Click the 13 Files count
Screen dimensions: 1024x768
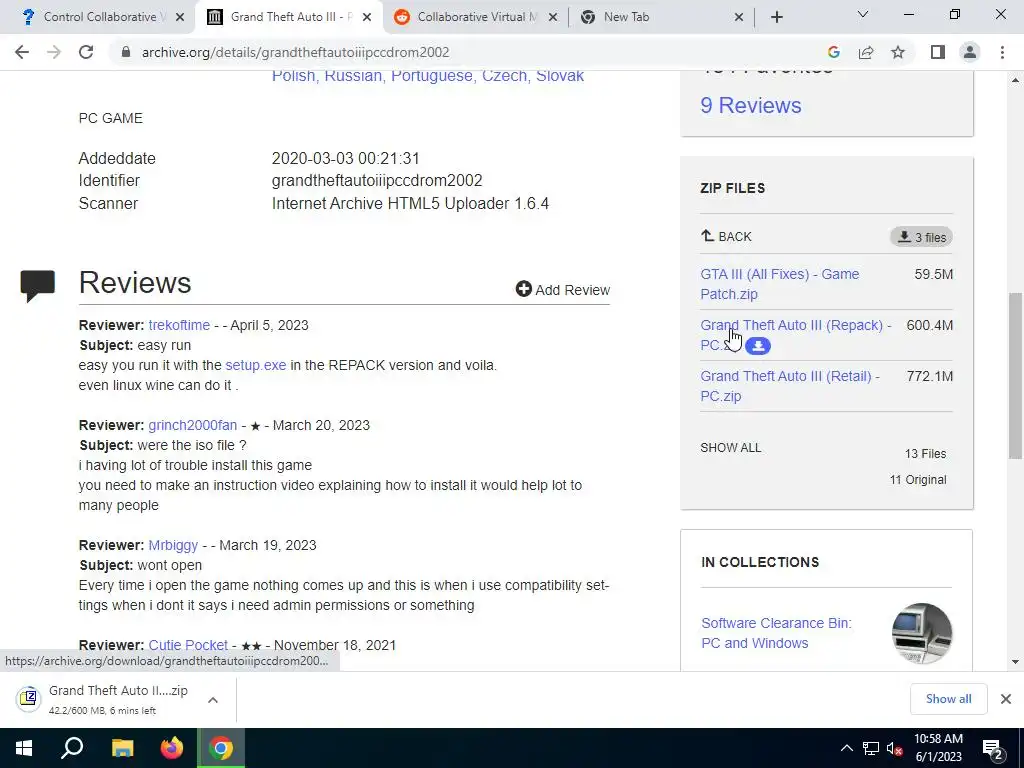925,454
